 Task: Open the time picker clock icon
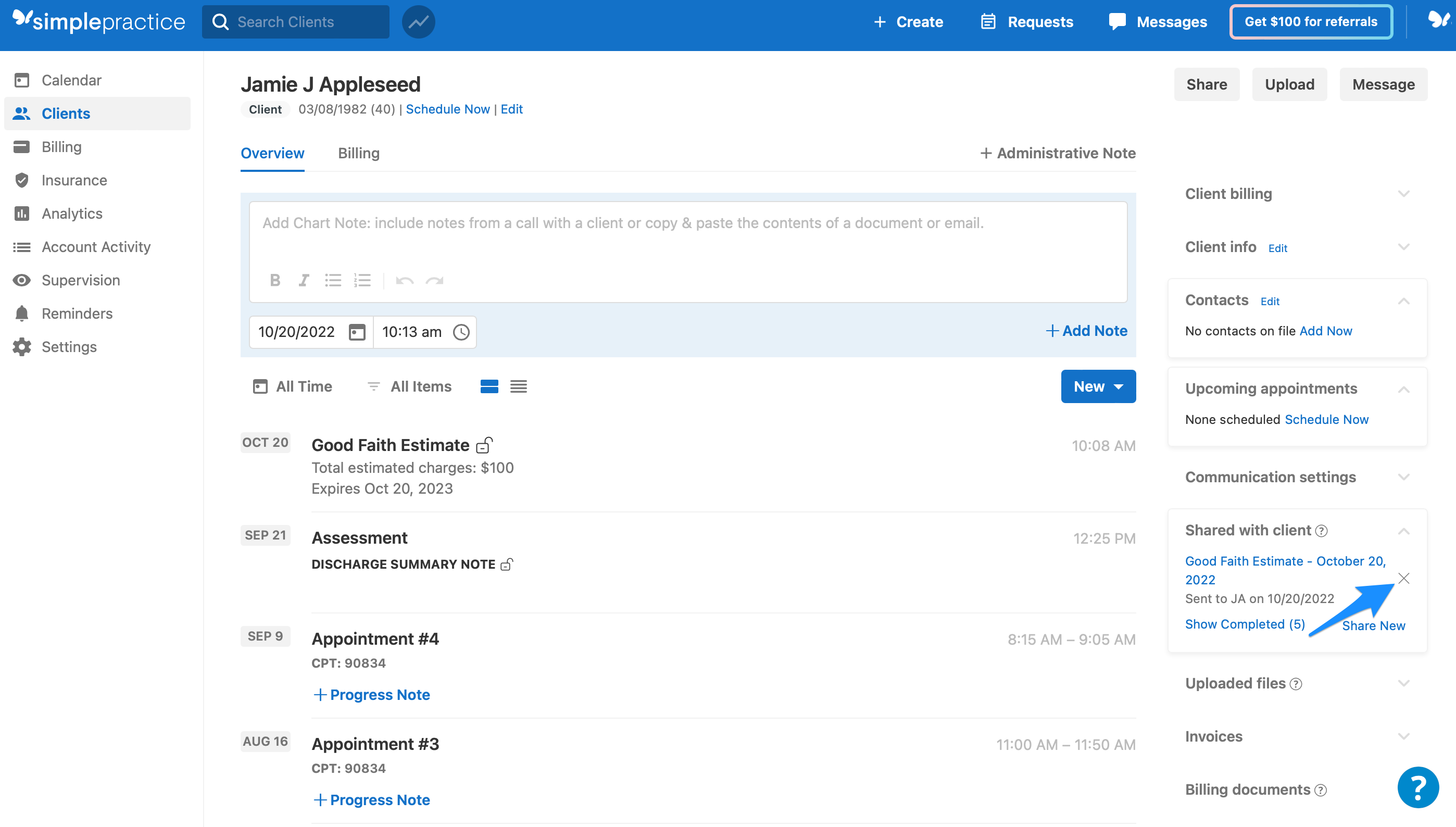[x=461, y=332]
